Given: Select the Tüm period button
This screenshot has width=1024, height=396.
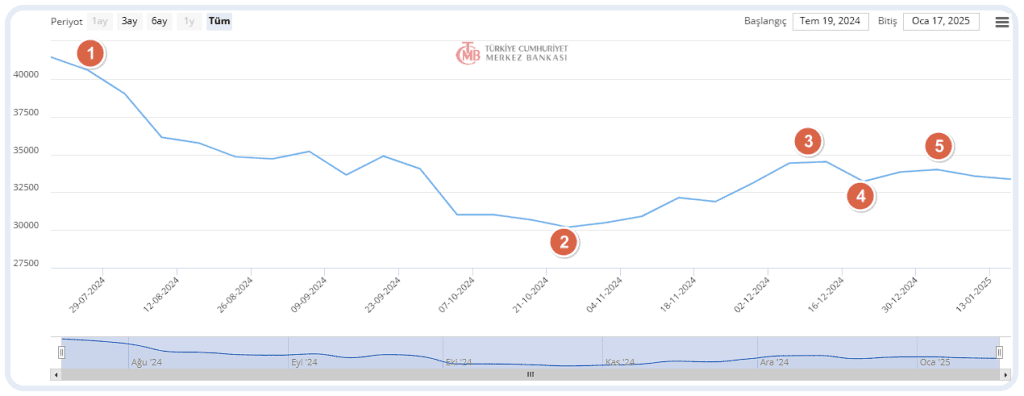Looking at the screenshot, I should (x=219, y=22).
